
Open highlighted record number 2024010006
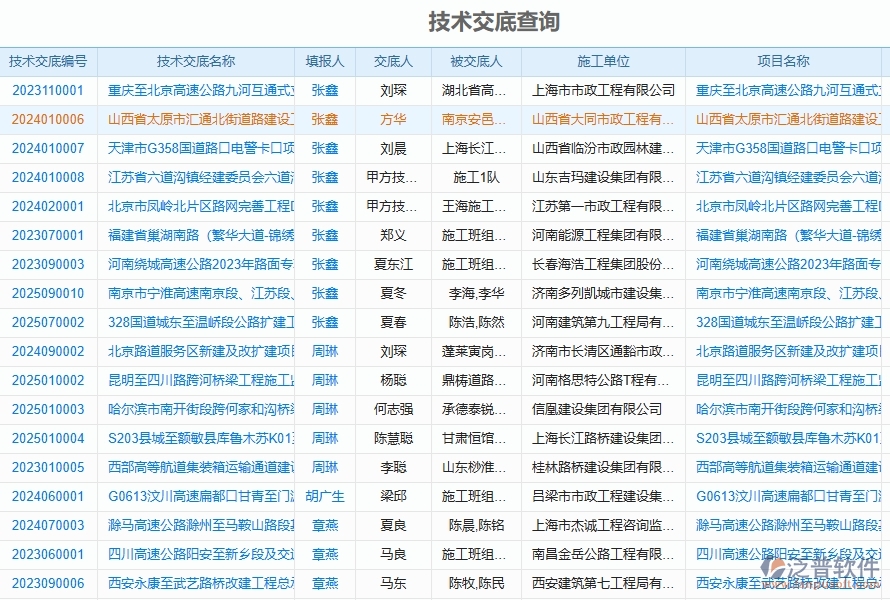point(49,118)
